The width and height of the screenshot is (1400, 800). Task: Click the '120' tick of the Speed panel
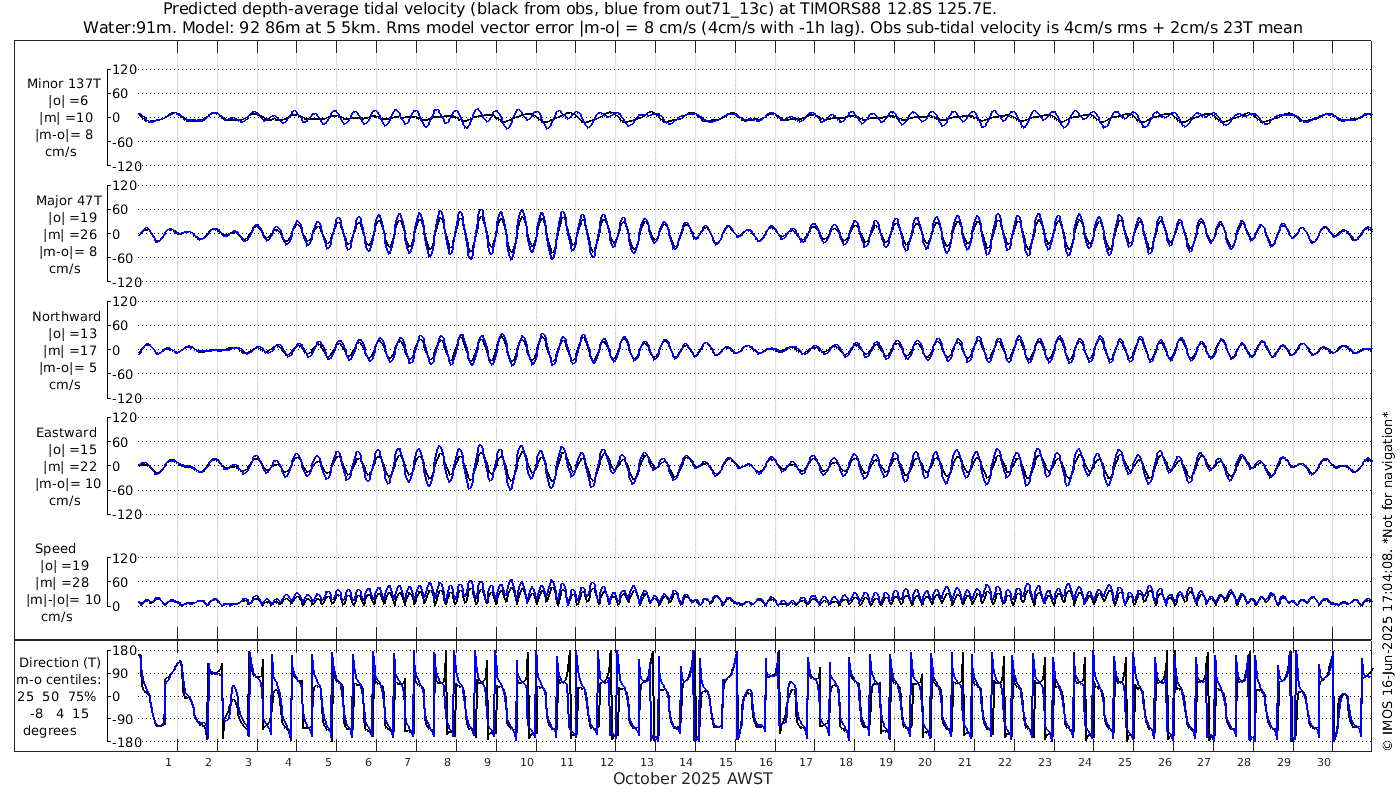[x=124, y=558]
